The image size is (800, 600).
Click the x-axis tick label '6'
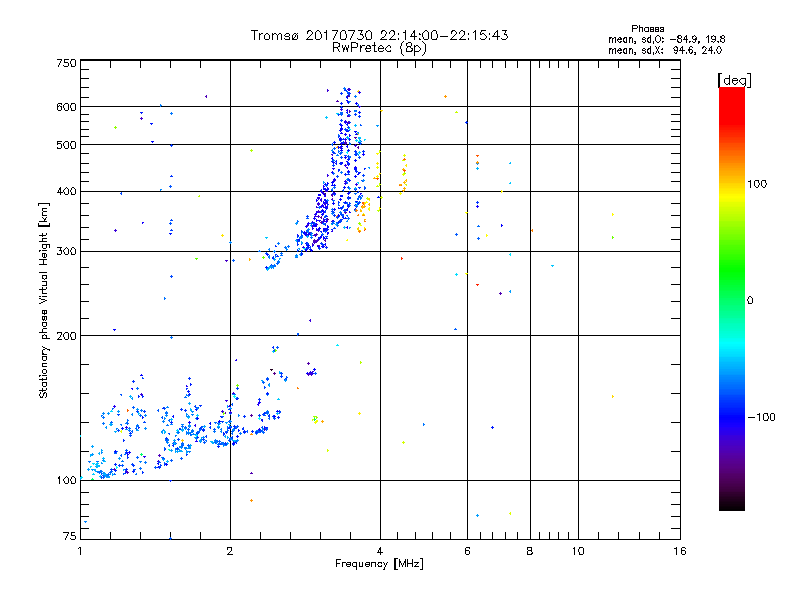(x=467, y=551)
